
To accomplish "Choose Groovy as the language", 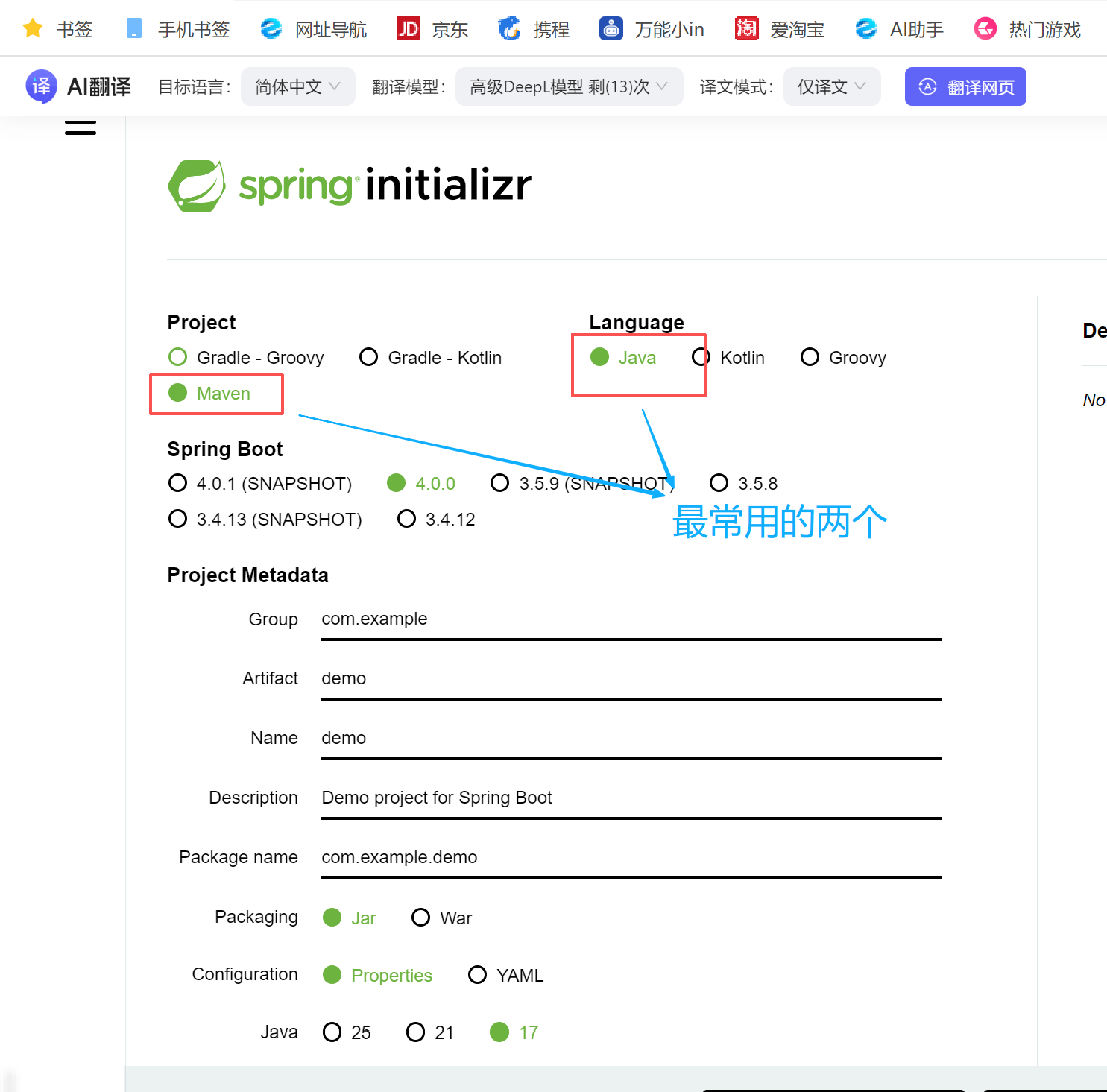I will tap(843, 358).
